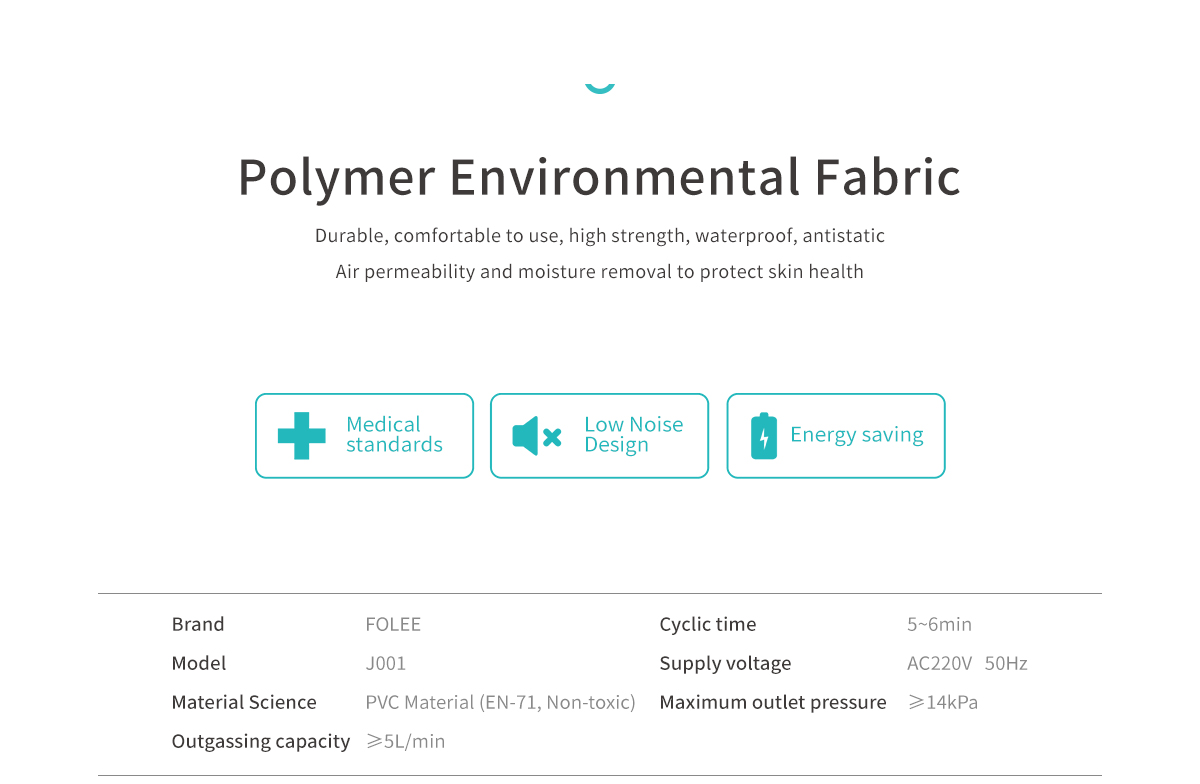Click the ≥5L/min value
Image resolution: width=1200 pixels, height=784 pixels.
point(405,741)
